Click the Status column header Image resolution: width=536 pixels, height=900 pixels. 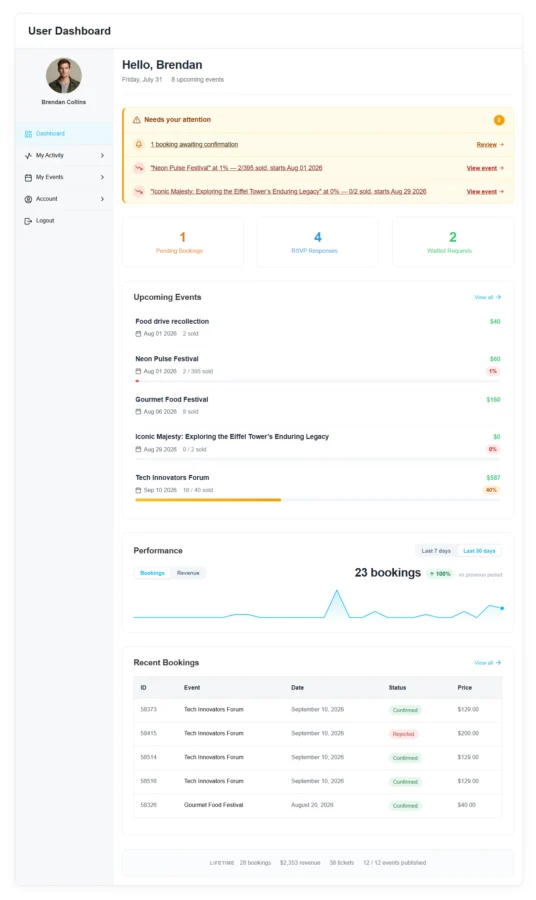[397, 688]
